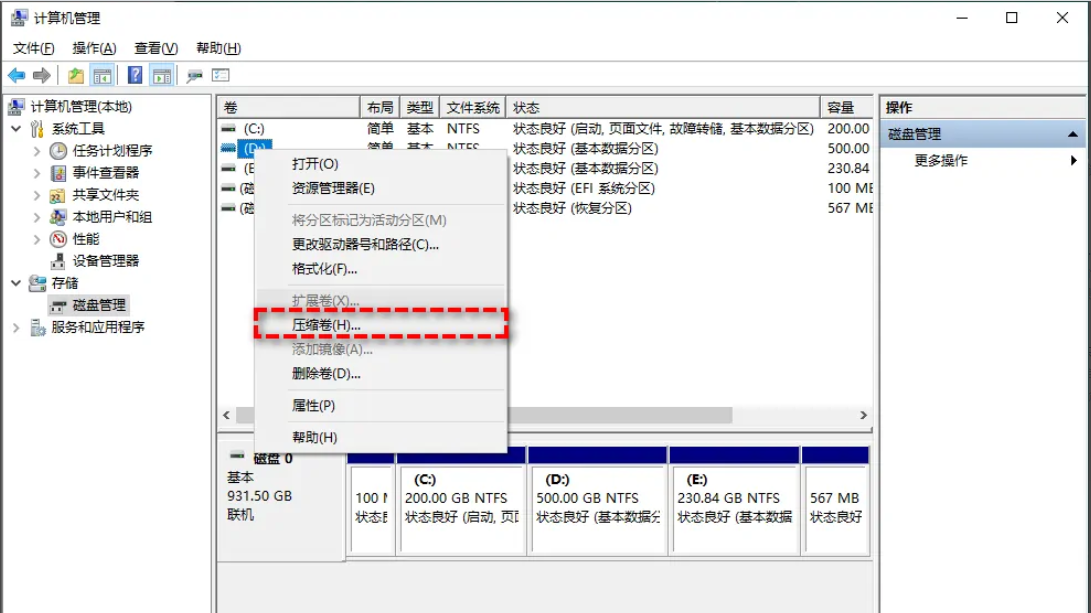
Task: Click the 计算机管理 title bar app icon
Action: 19,17
